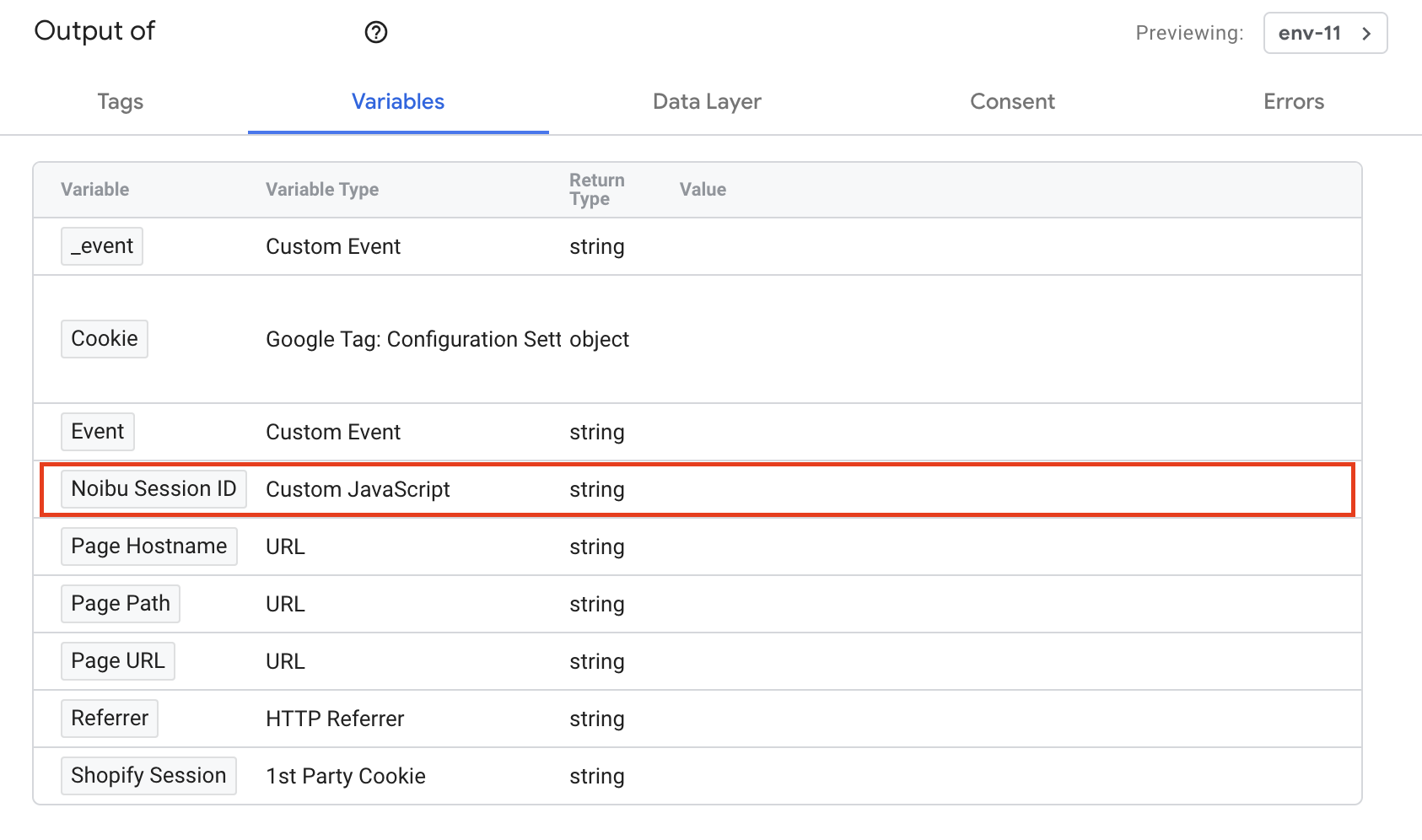Show the Errors tab

[1293, 102]
